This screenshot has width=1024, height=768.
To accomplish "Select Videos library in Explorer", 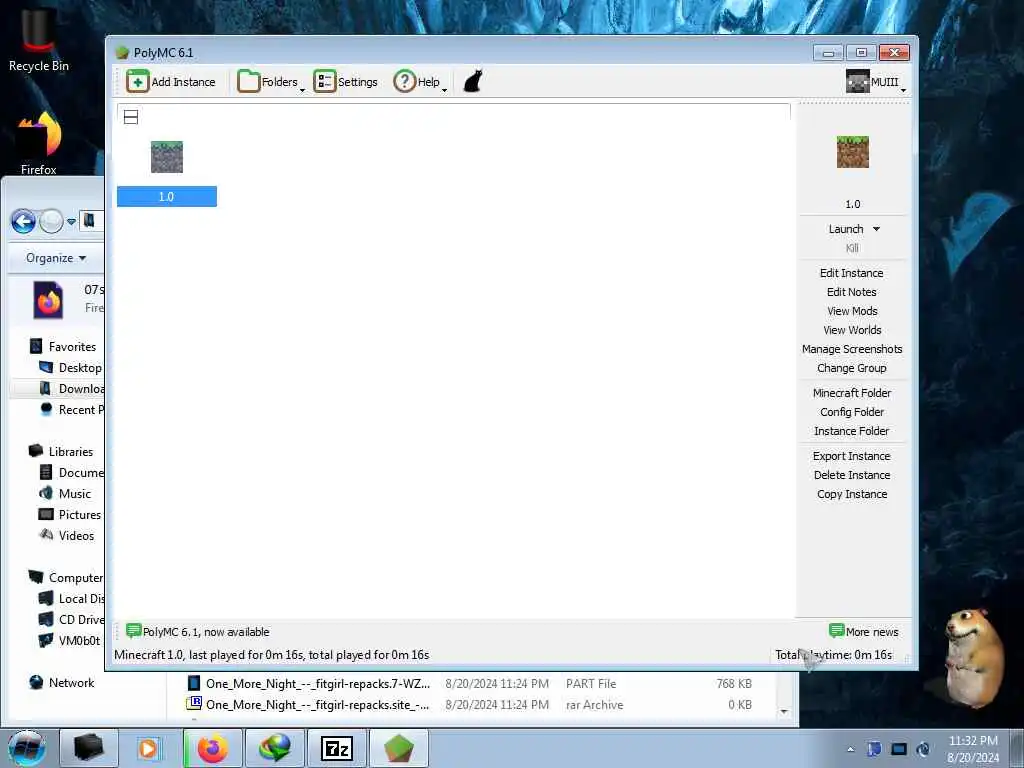I will [67, 536].
